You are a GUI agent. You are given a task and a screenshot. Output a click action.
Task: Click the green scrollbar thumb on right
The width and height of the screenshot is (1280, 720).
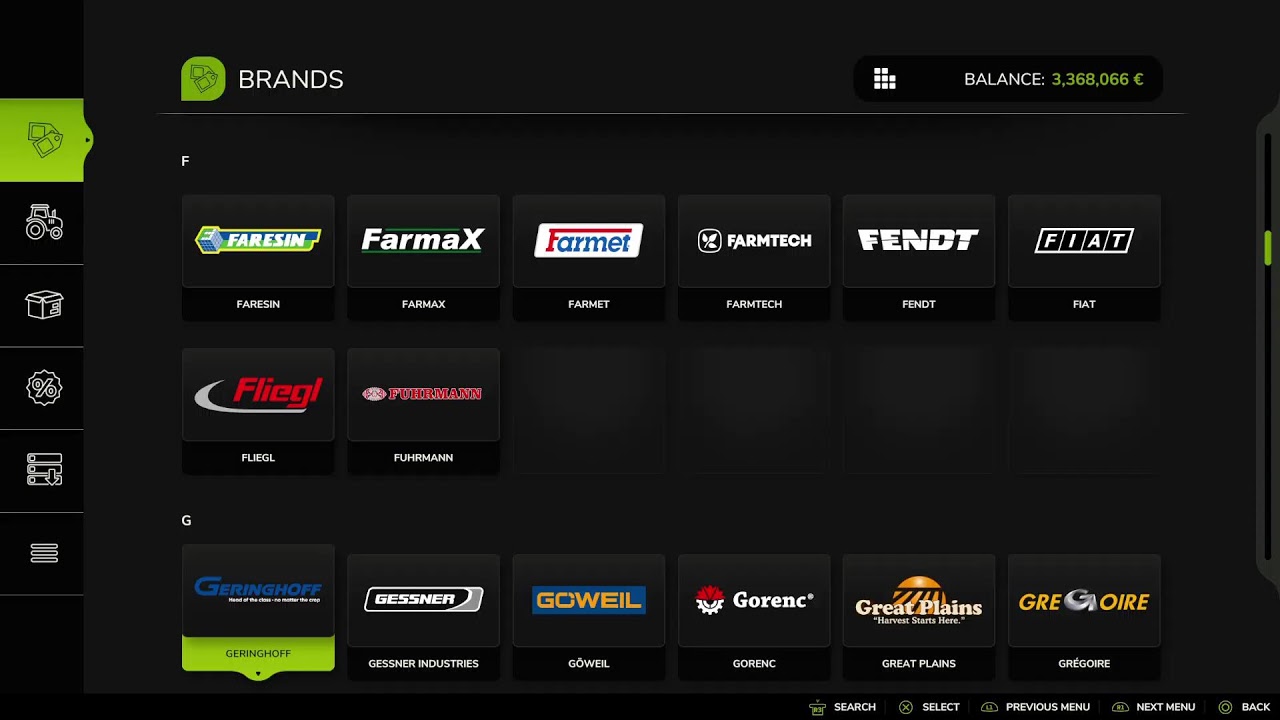(1268, 246)
